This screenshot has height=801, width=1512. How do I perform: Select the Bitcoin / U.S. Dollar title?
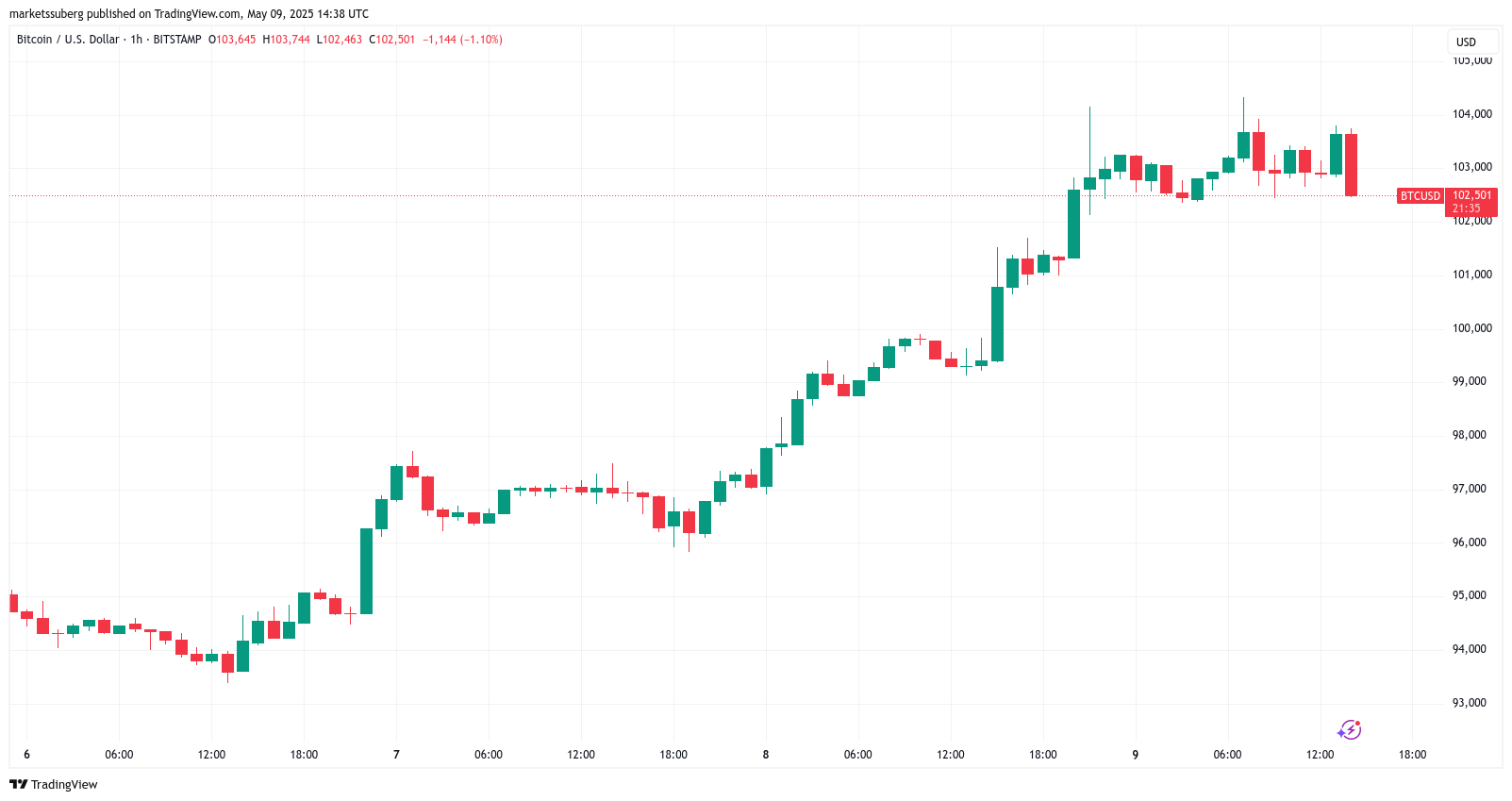(68, 40)
